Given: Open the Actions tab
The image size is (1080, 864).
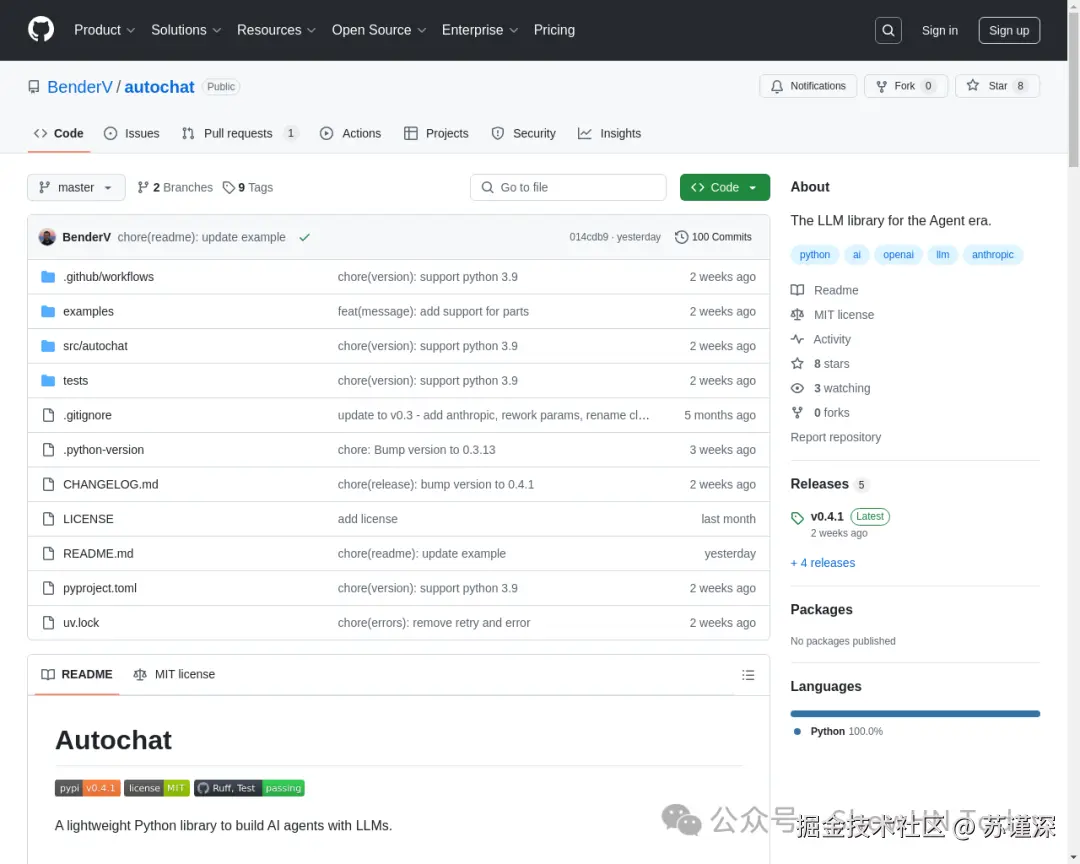Looking at the screenshot, I should click(x=351, y=134).
